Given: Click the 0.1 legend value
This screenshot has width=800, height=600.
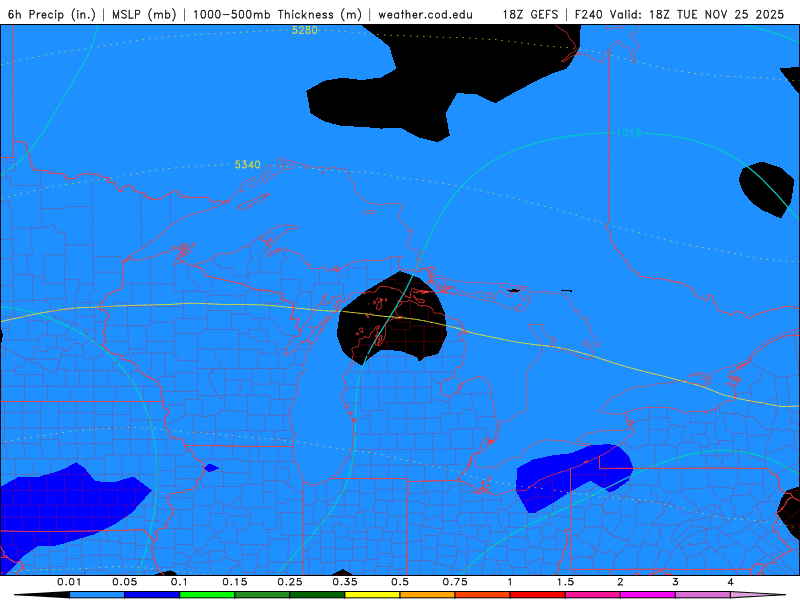Looking at the screenshot, I should click(179, 582).
